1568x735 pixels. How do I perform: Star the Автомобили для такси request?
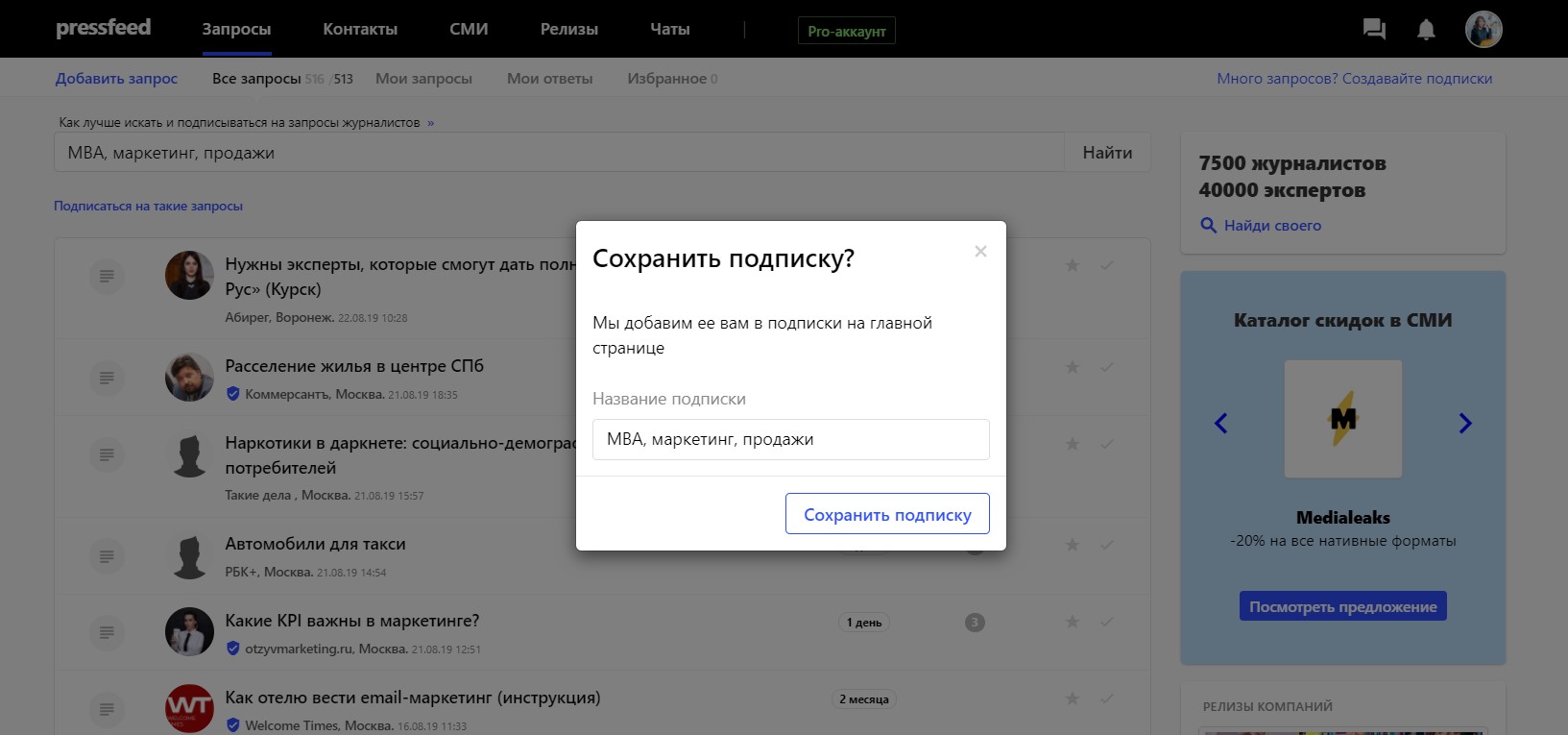click(1073, 545)
